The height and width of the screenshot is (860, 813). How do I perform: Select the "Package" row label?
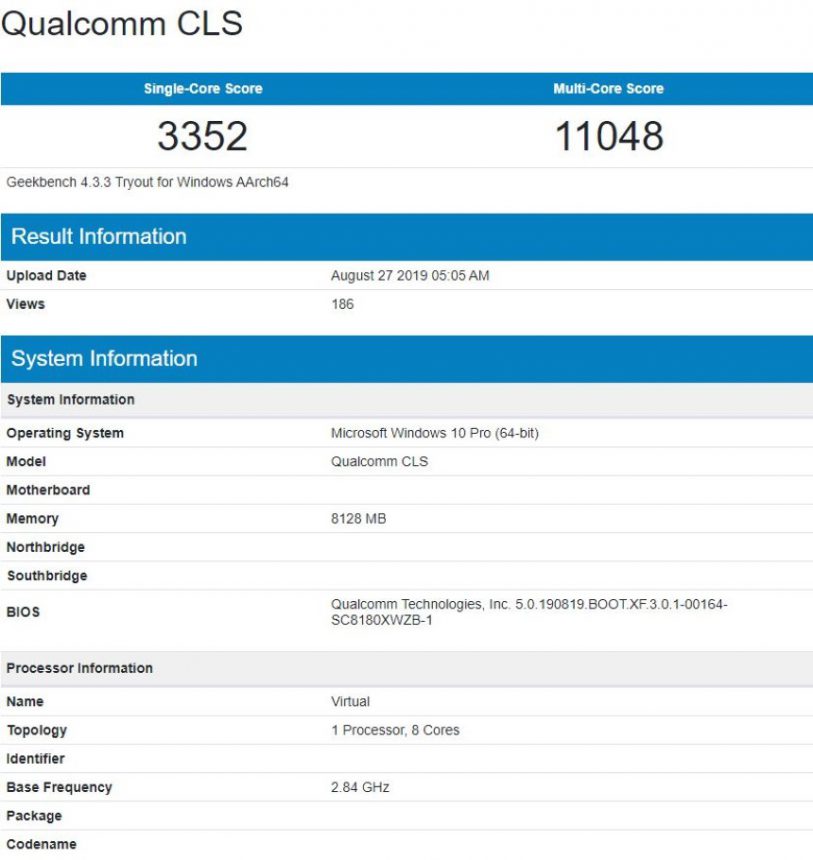[34, 816]
